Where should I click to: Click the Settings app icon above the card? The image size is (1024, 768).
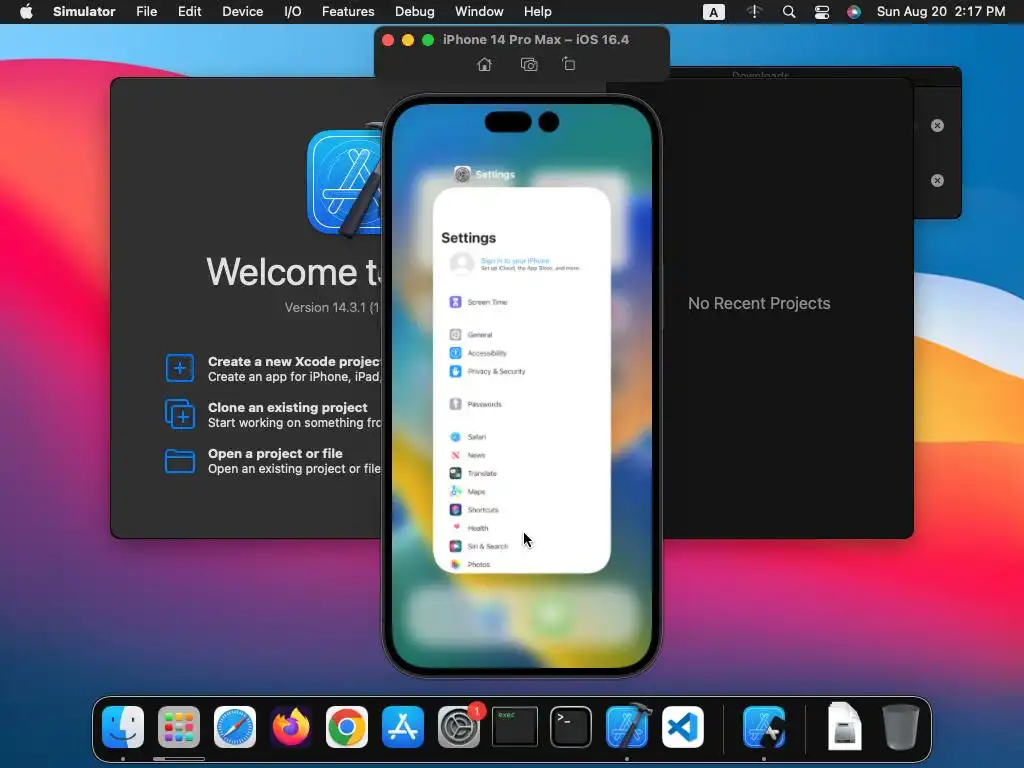pyautogui.click(x=462, y=174)
